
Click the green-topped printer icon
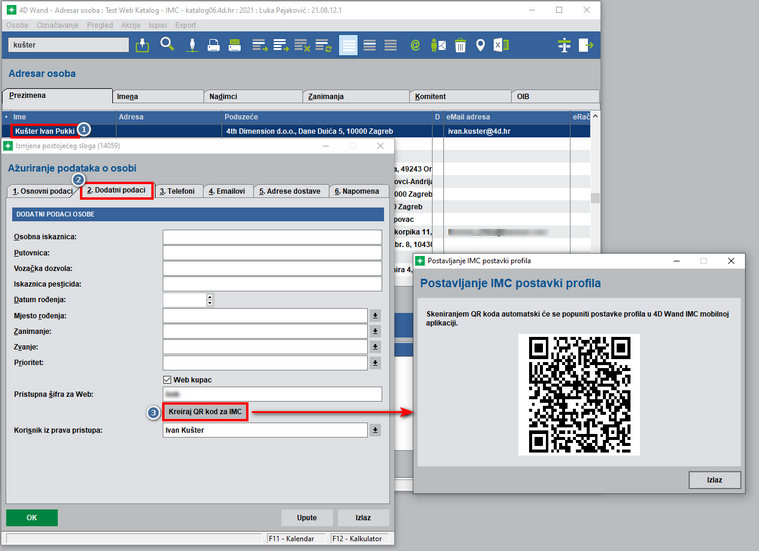click(x=235, y=46)
